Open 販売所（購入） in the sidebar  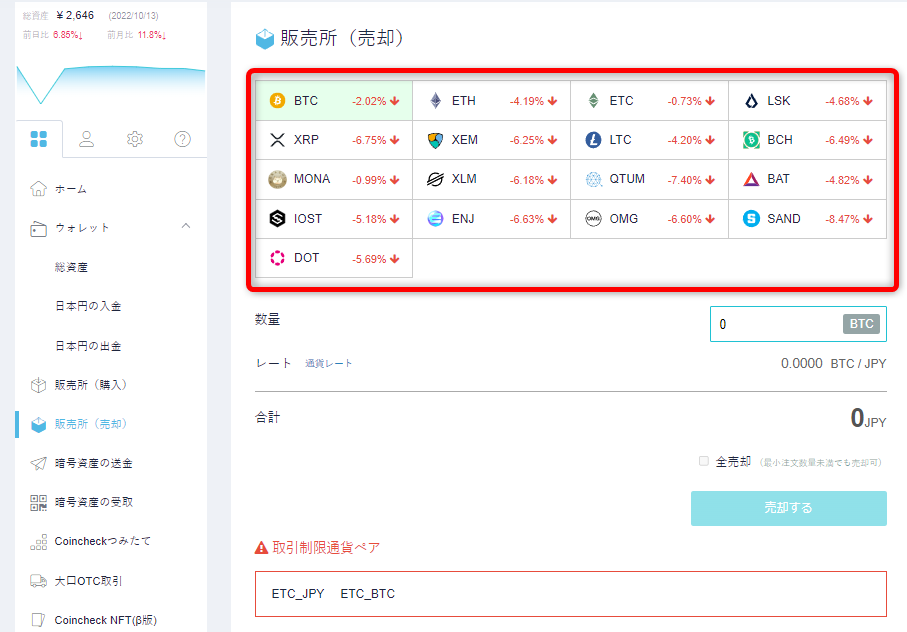click(90, 385)
